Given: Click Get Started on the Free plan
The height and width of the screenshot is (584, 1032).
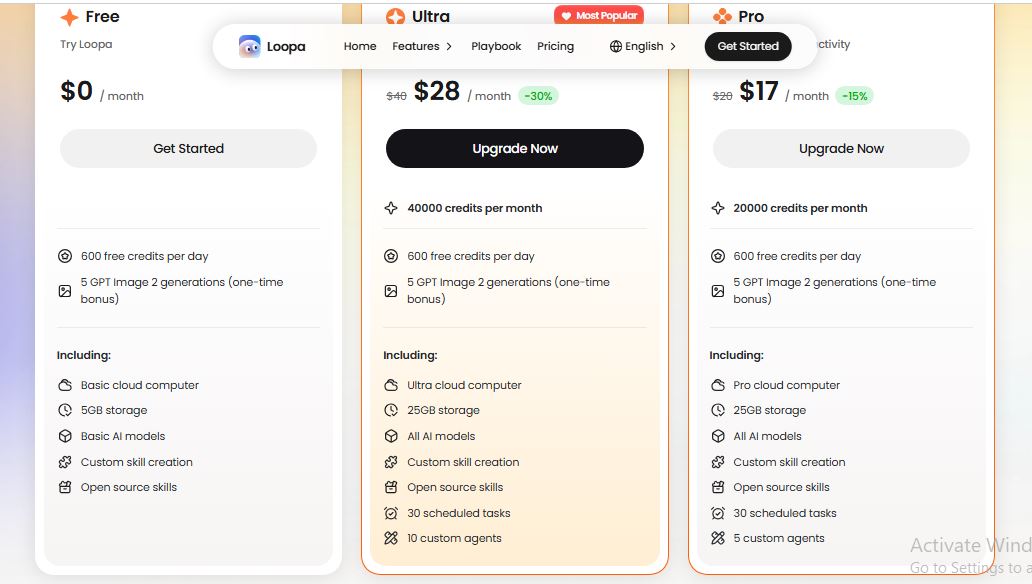Looking at the screenshot, I should 188,148.
